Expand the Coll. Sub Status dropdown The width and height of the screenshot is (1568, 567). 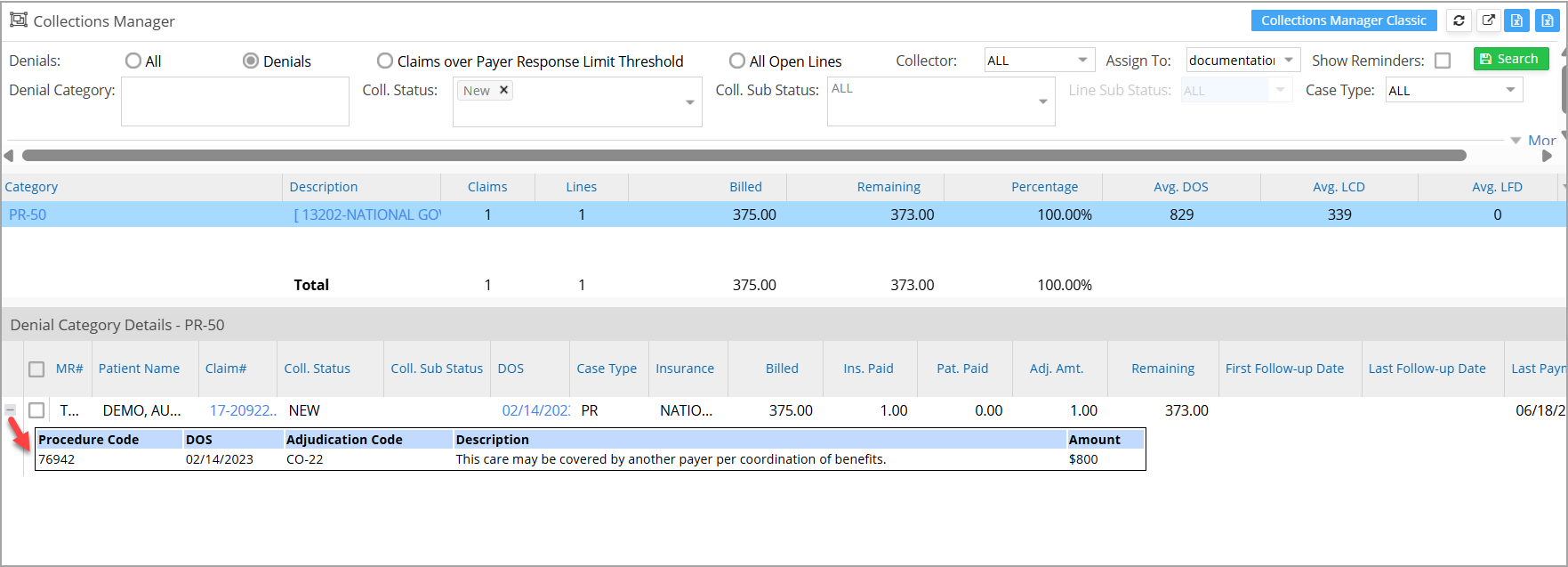1042,101
